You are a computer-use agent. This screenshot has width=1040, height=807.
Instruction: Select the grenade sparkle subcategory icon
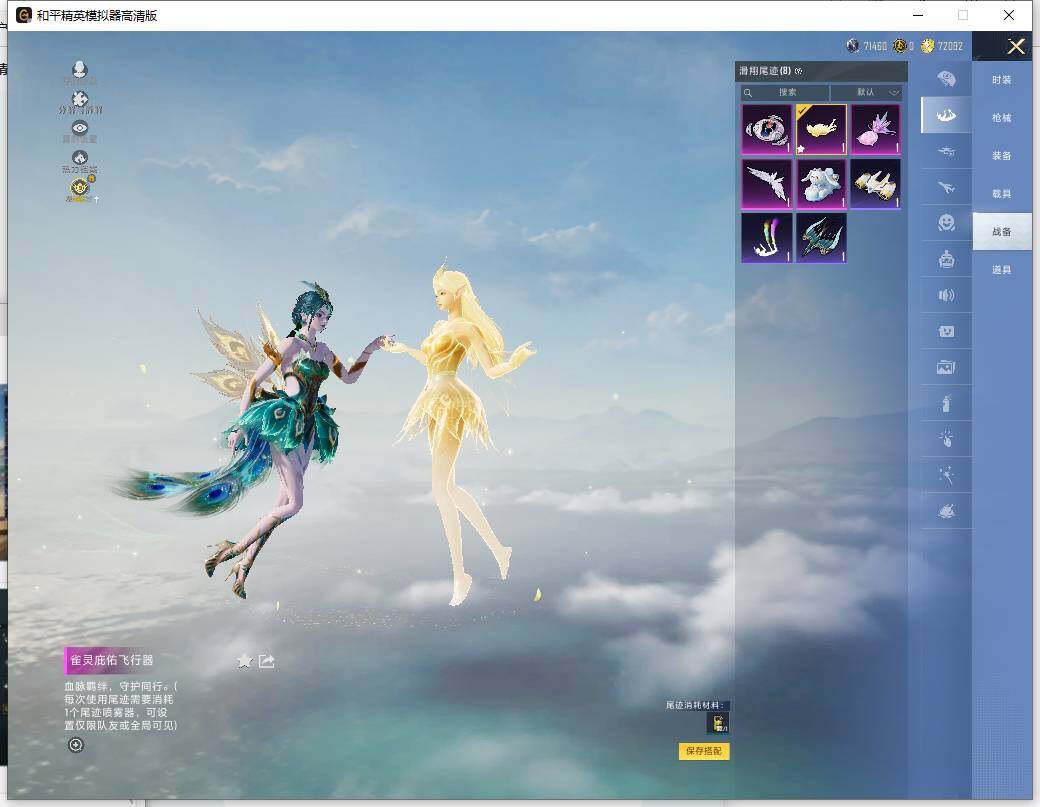(946, 438)
